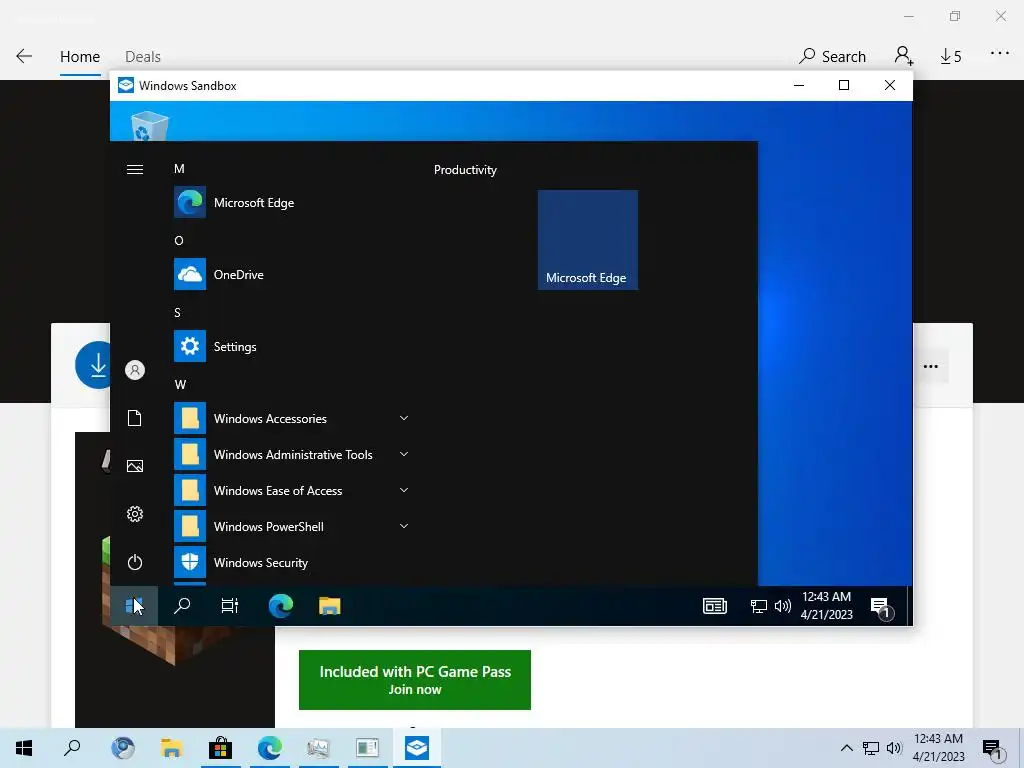Open OneDrive from the Start menu list
1024x768 pixels.
[291, 274]
